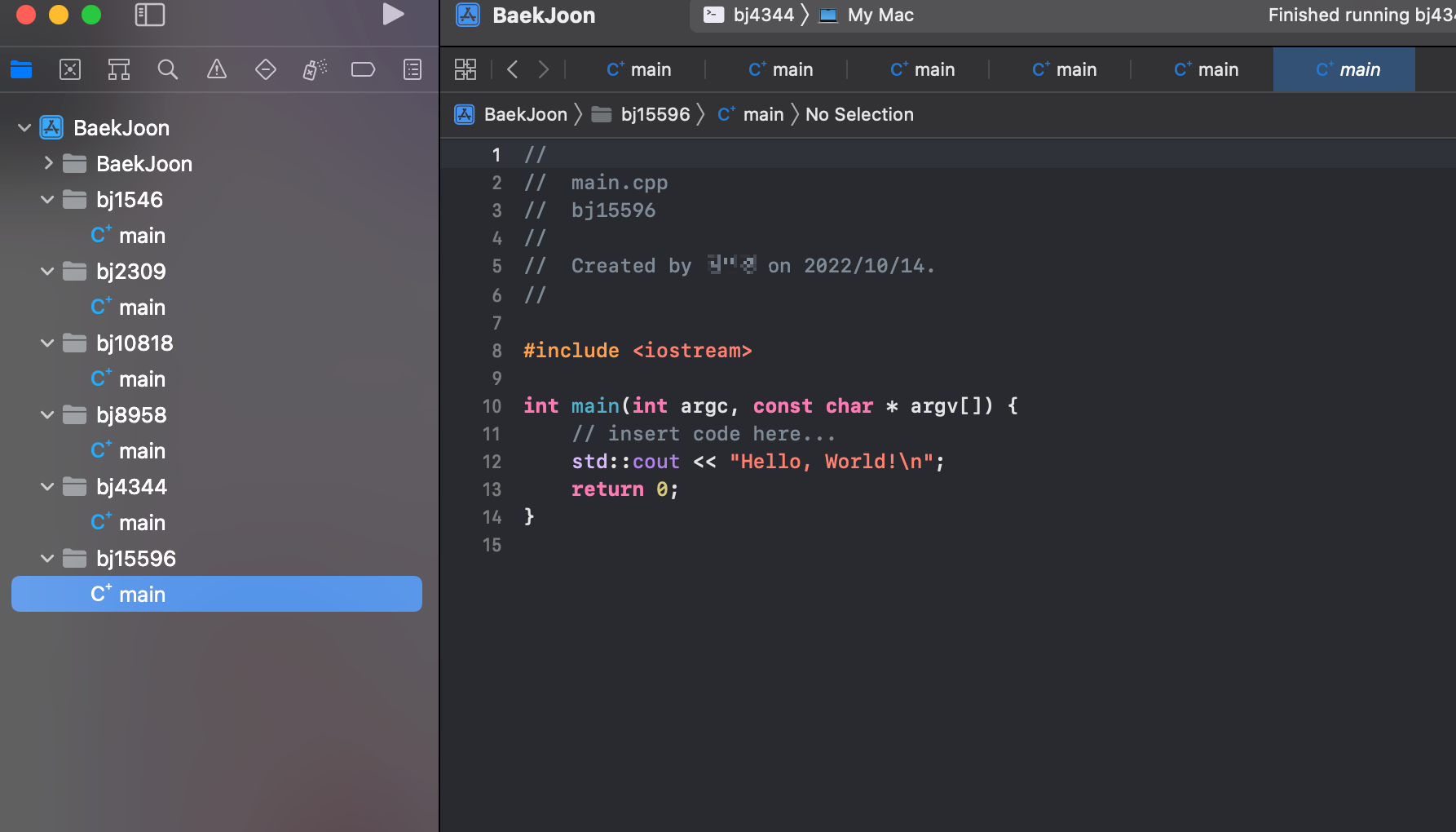Screen dimensions: 1456x832
Task: Click BaekJoon in the jump bar
Action: pyautogui.click(x=511, y=114)
